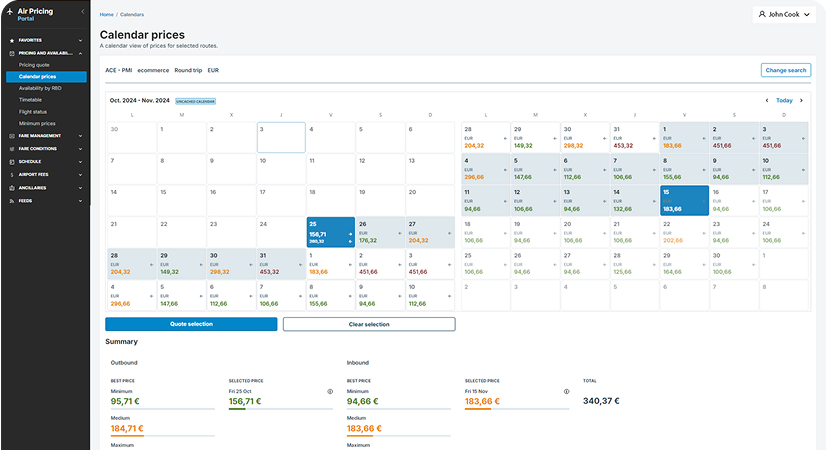
Task: Click the airplane logo in sidebar header
Action: pyautogui.click(x=9, y=14)
